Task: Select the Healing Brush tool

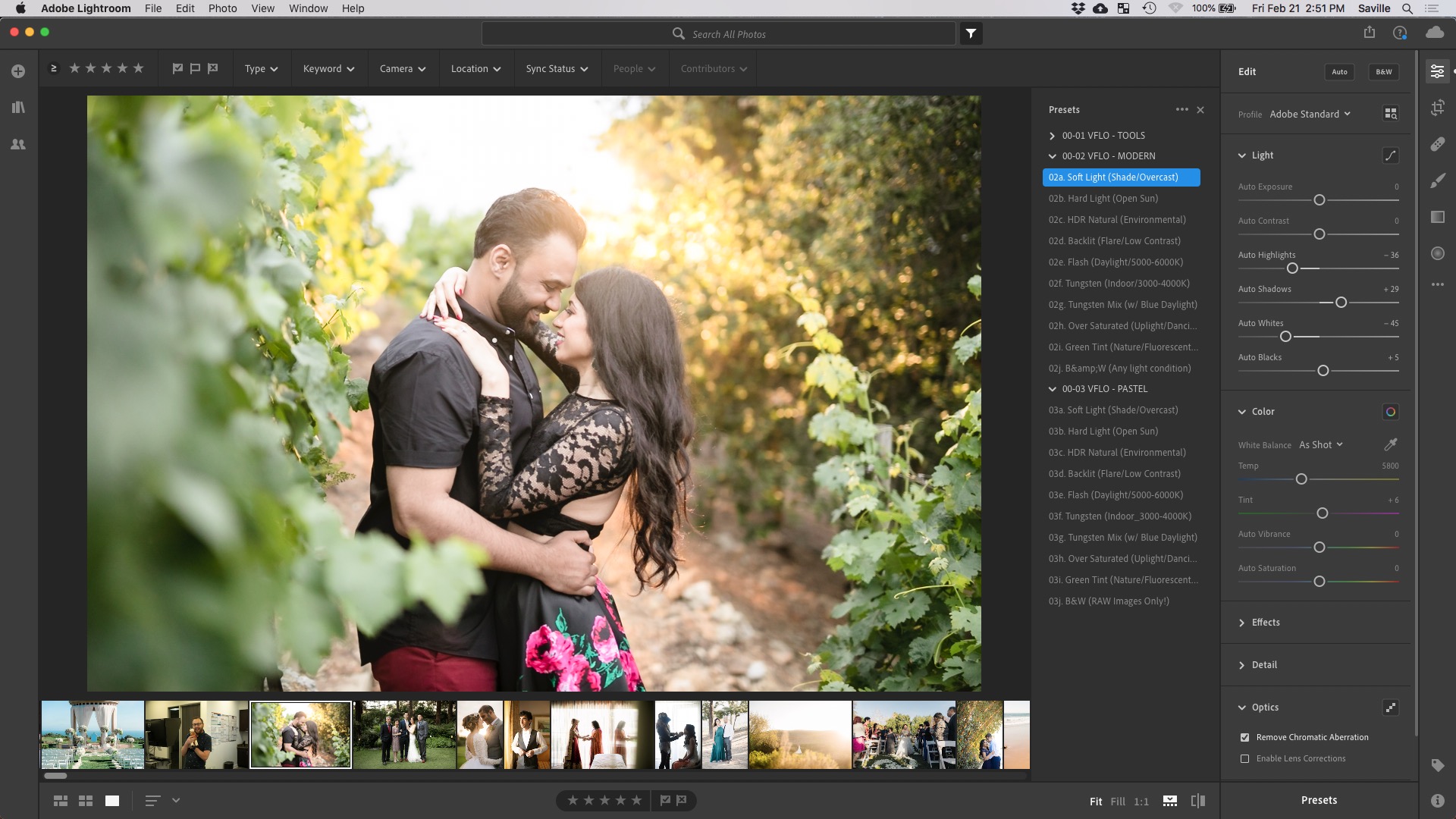Action: point(1438,144)
